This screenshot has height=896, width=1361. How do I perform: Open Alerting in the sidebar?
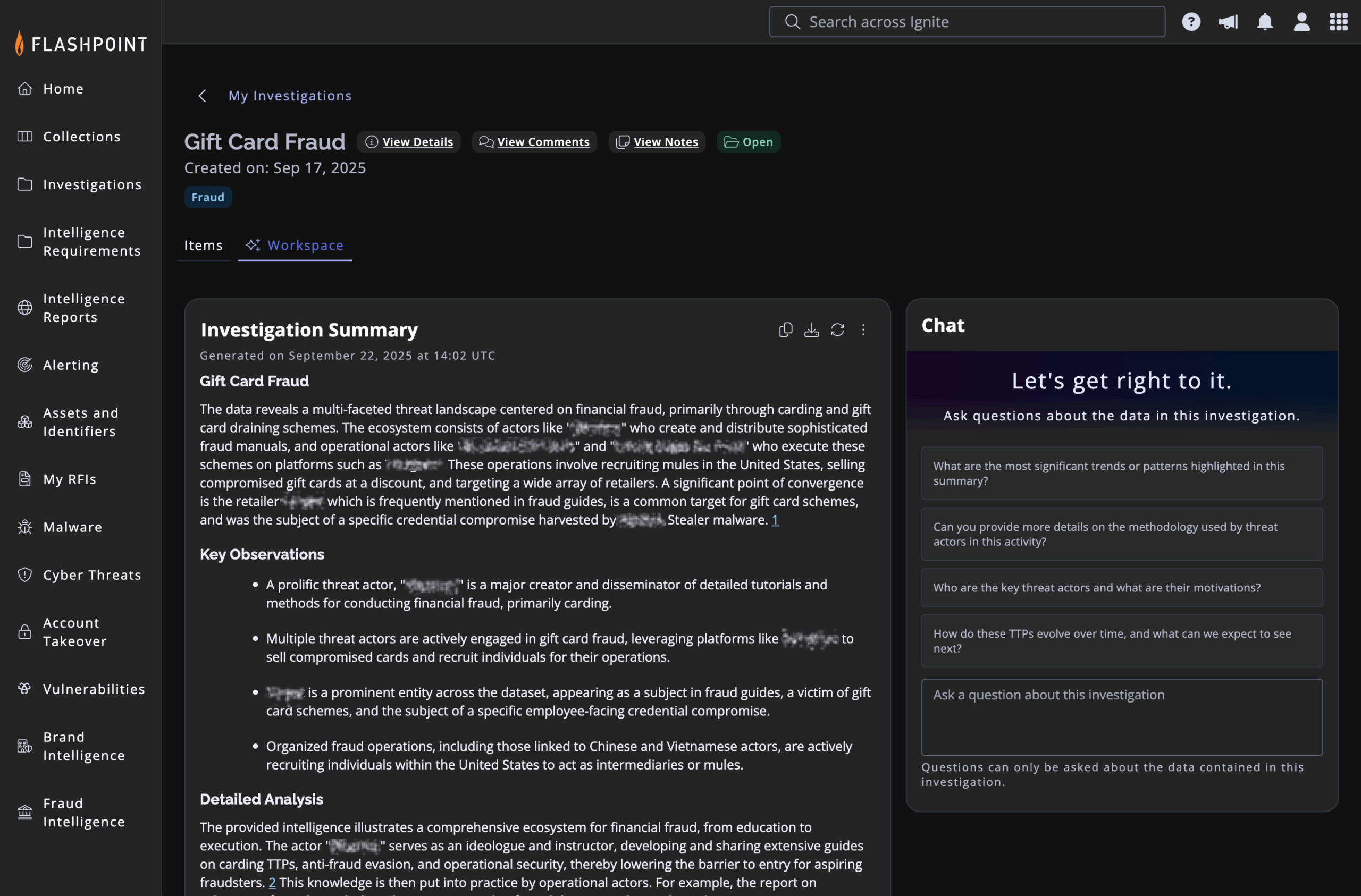click(71, 365)
